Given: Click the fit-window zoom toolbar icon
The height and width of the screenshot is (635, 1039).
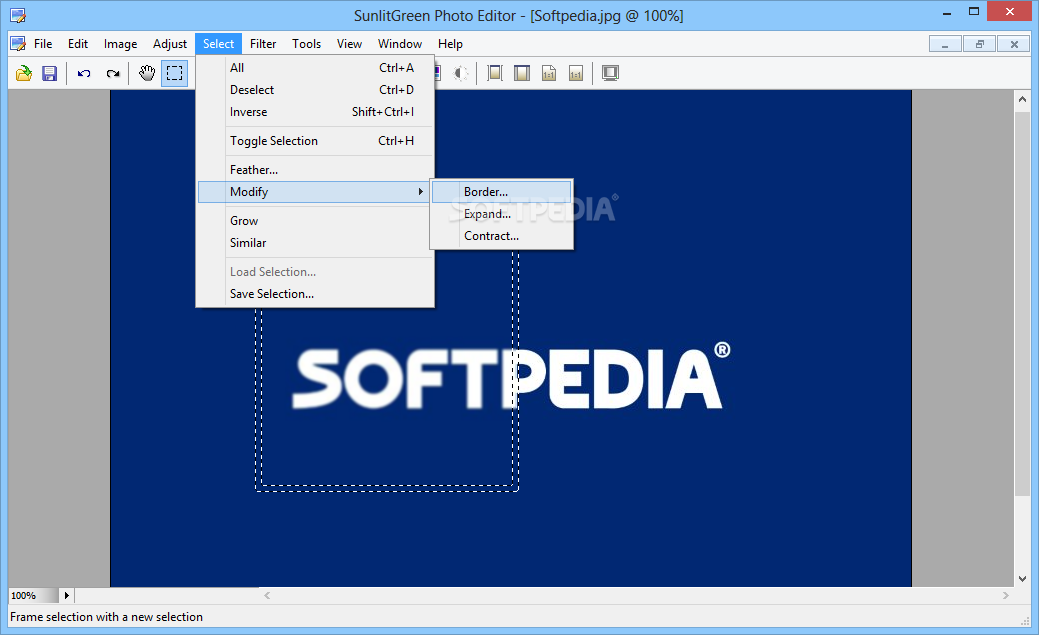Looking at the screenshot, I should click(522, 73).
